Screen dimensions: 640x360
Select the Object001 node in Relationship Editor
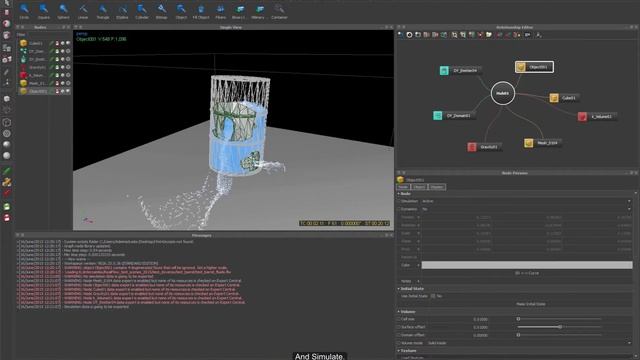pyautogui.click(x=534, y=67)
